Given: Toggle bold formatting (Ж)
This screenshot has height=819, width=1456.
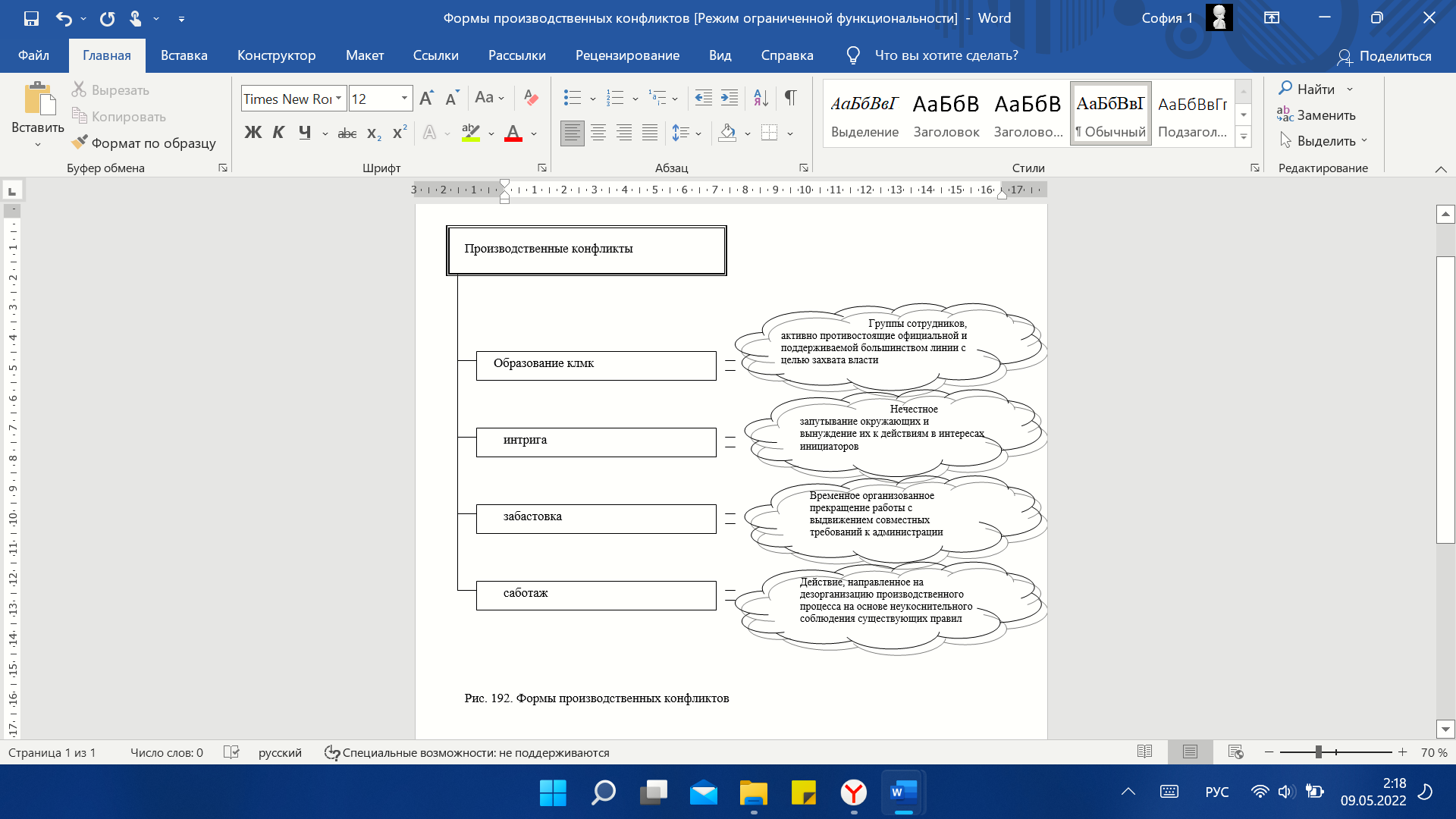Looking at the screenshot, I should click(253, 133).
